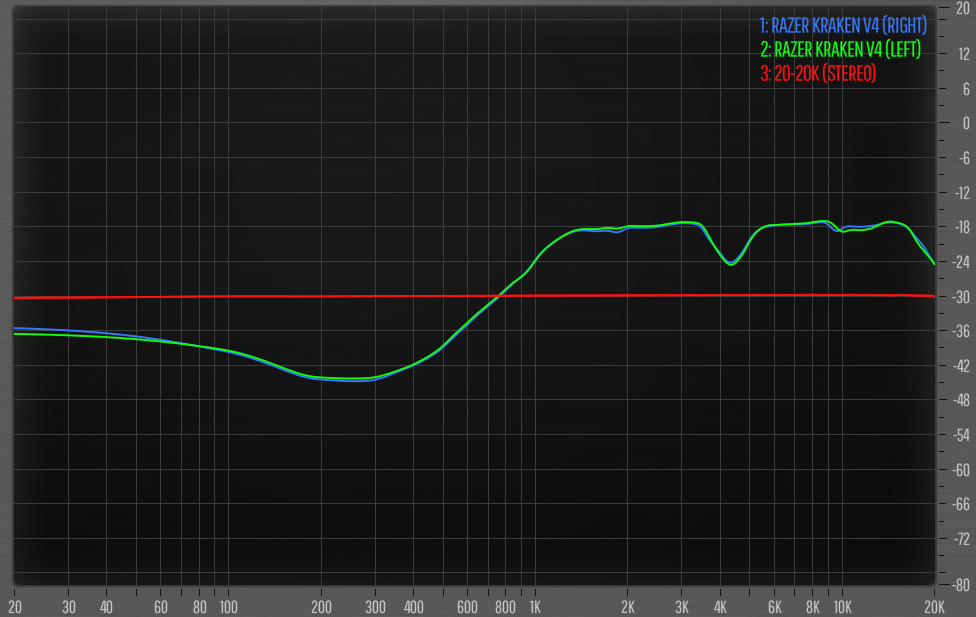Viewport: 976px width, 617px height.
Task: Click the 20K label on frequency axis
Action: pos(935,607)
